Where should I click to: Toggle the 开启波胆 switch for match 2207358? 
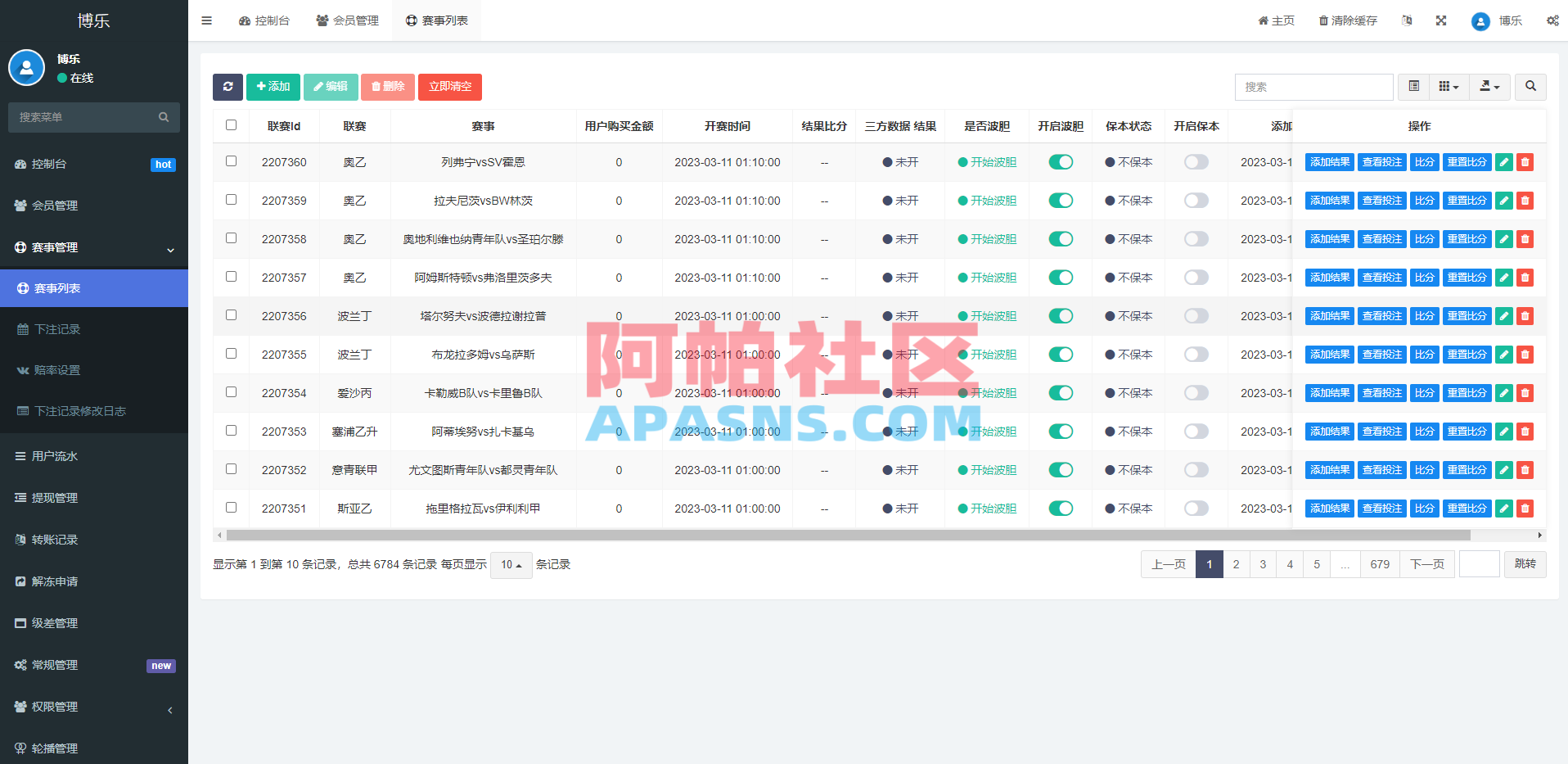[x=1061, y=239]
